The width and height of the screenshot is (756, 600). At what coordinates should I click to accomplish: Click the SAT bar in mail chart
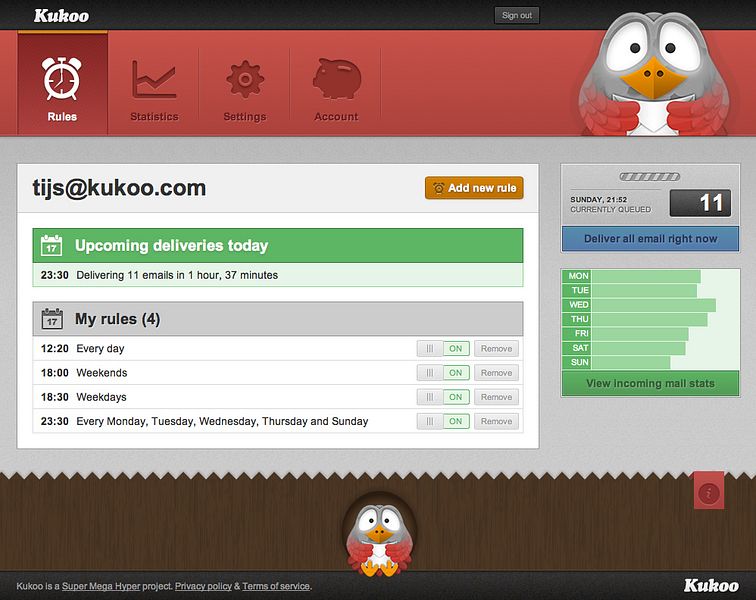click(638, 348)
